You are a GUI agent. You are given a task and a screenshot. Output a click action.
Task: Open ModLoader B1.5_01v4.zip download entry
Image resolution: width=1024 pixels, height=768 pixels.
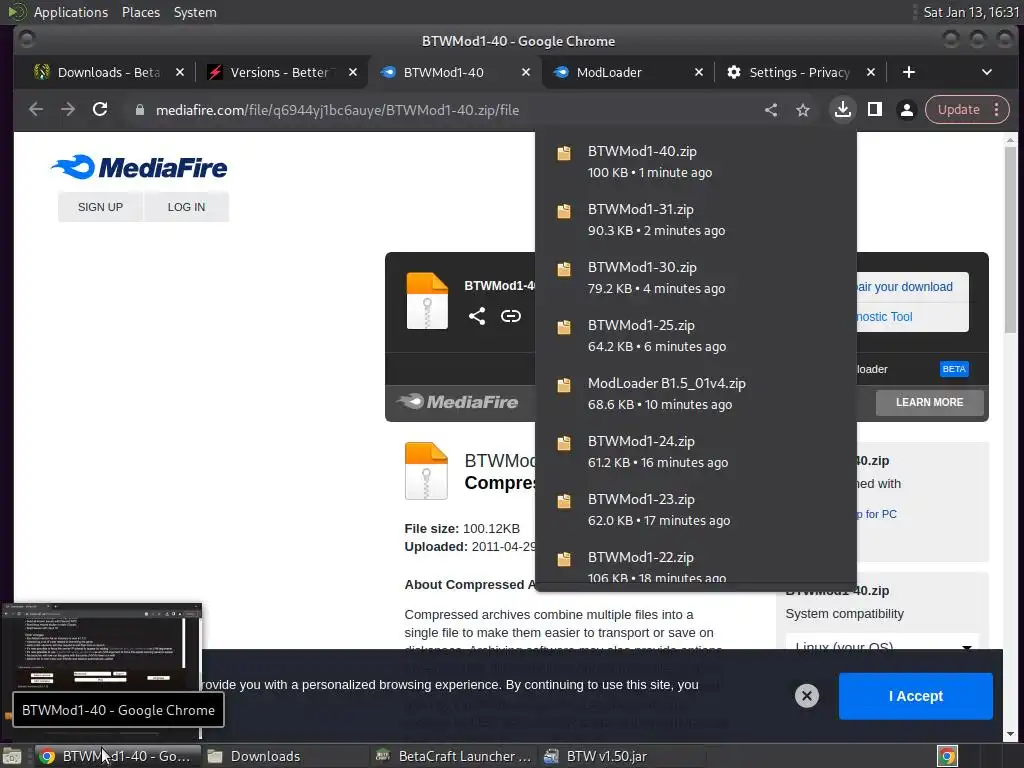pos(696,393)
